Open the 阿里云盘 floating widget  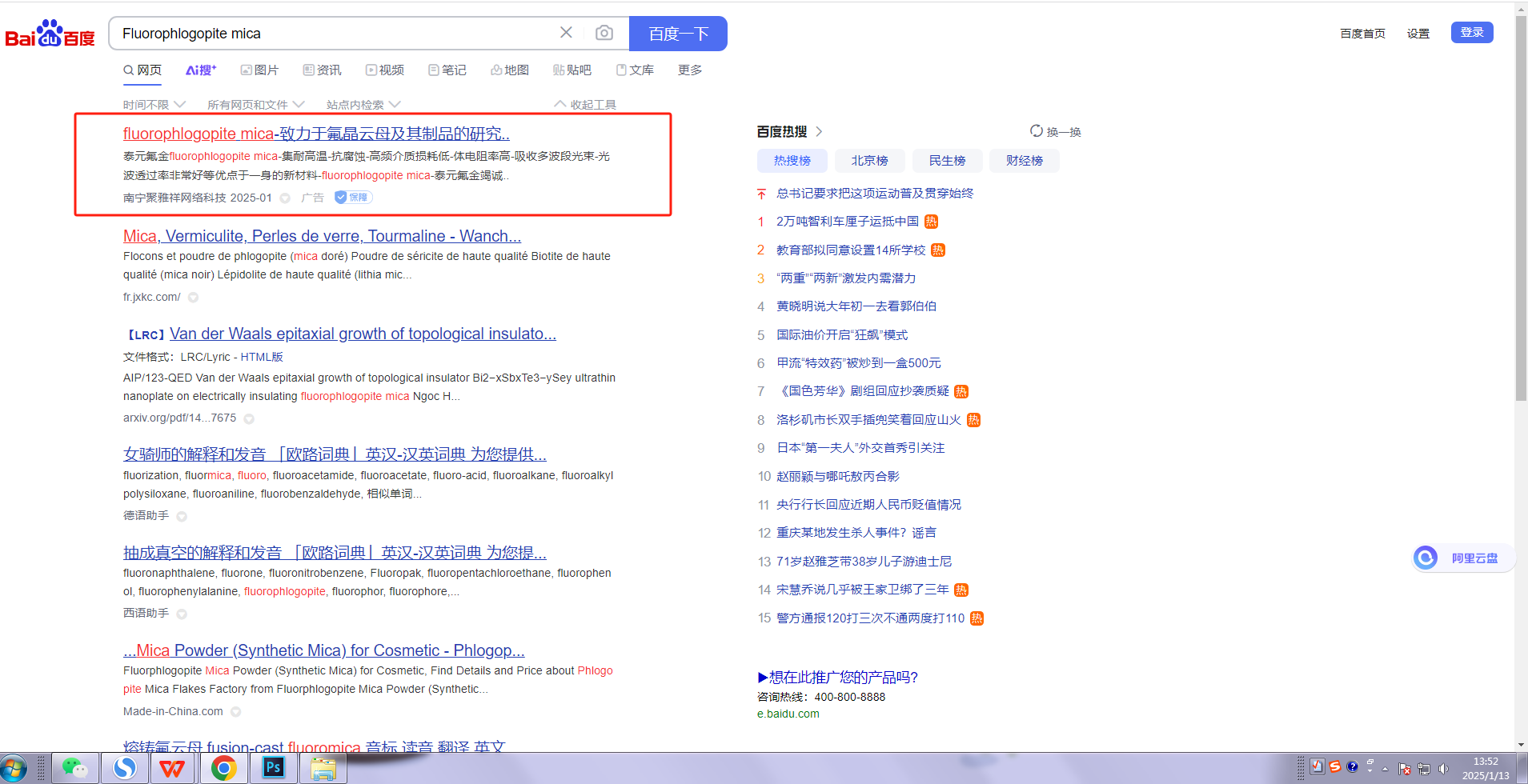pos(1463,558)
